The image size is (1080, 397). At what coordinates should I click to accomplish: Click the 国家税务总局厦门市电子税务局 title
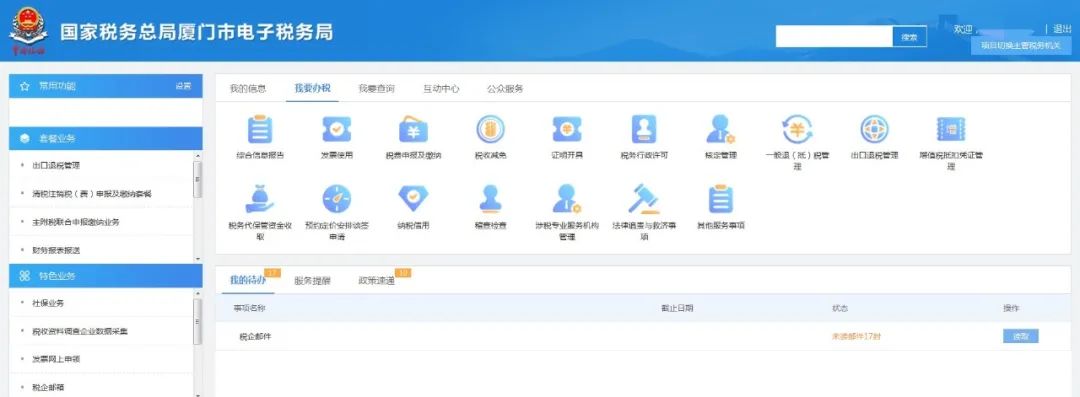click(196, 32)
